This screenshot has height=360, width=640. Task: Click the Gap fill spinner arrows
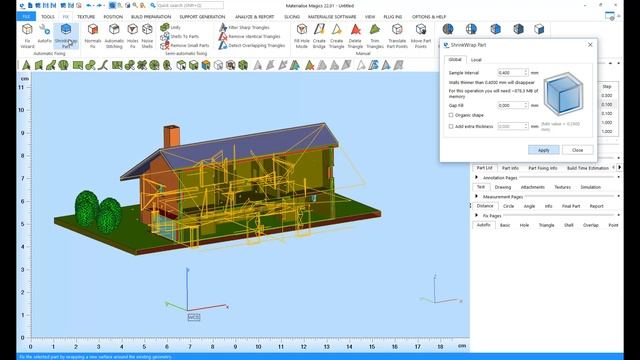526,105
